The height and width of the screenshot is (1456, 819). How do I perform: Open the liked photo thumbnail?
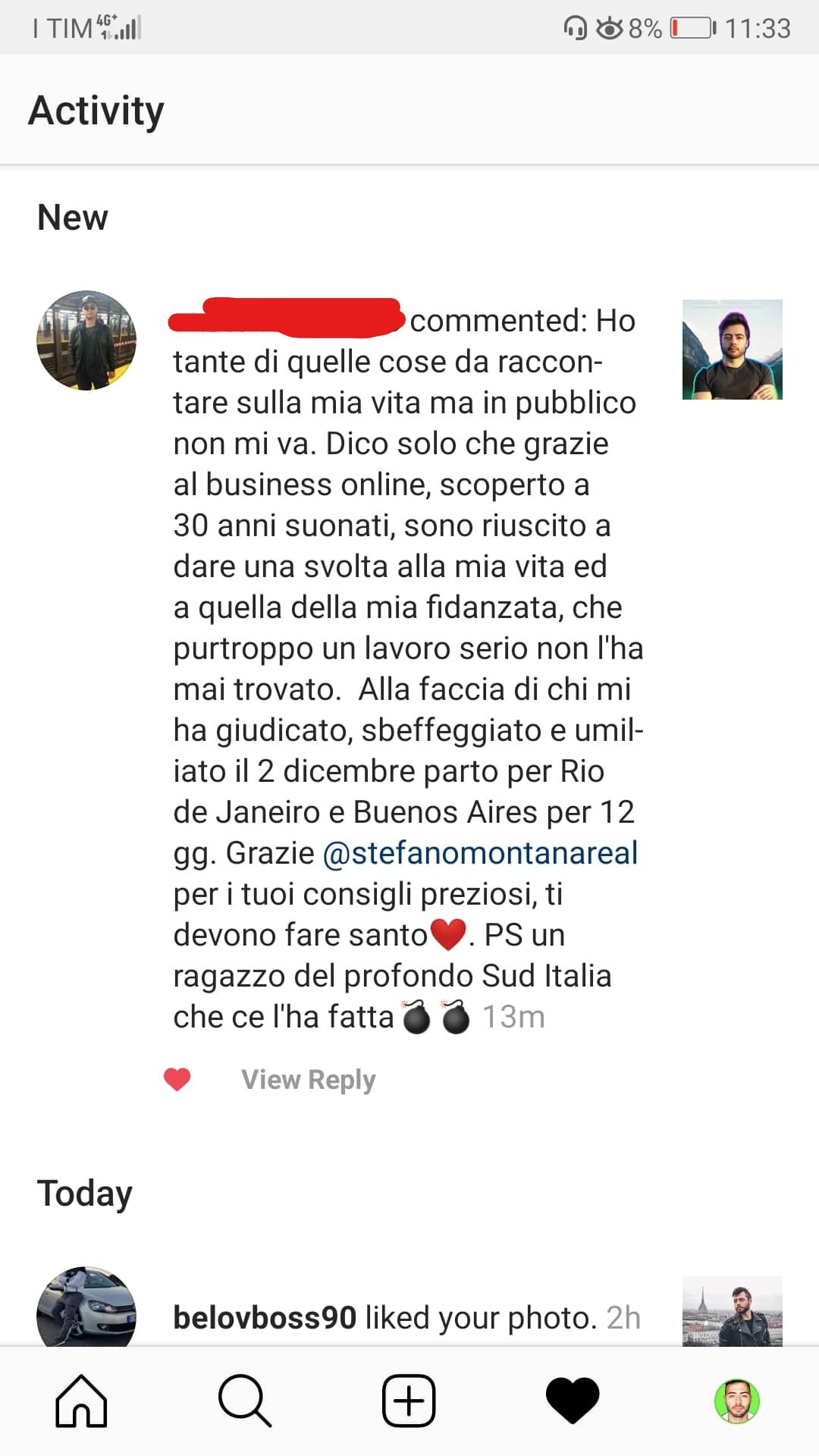click(733, 1311)
